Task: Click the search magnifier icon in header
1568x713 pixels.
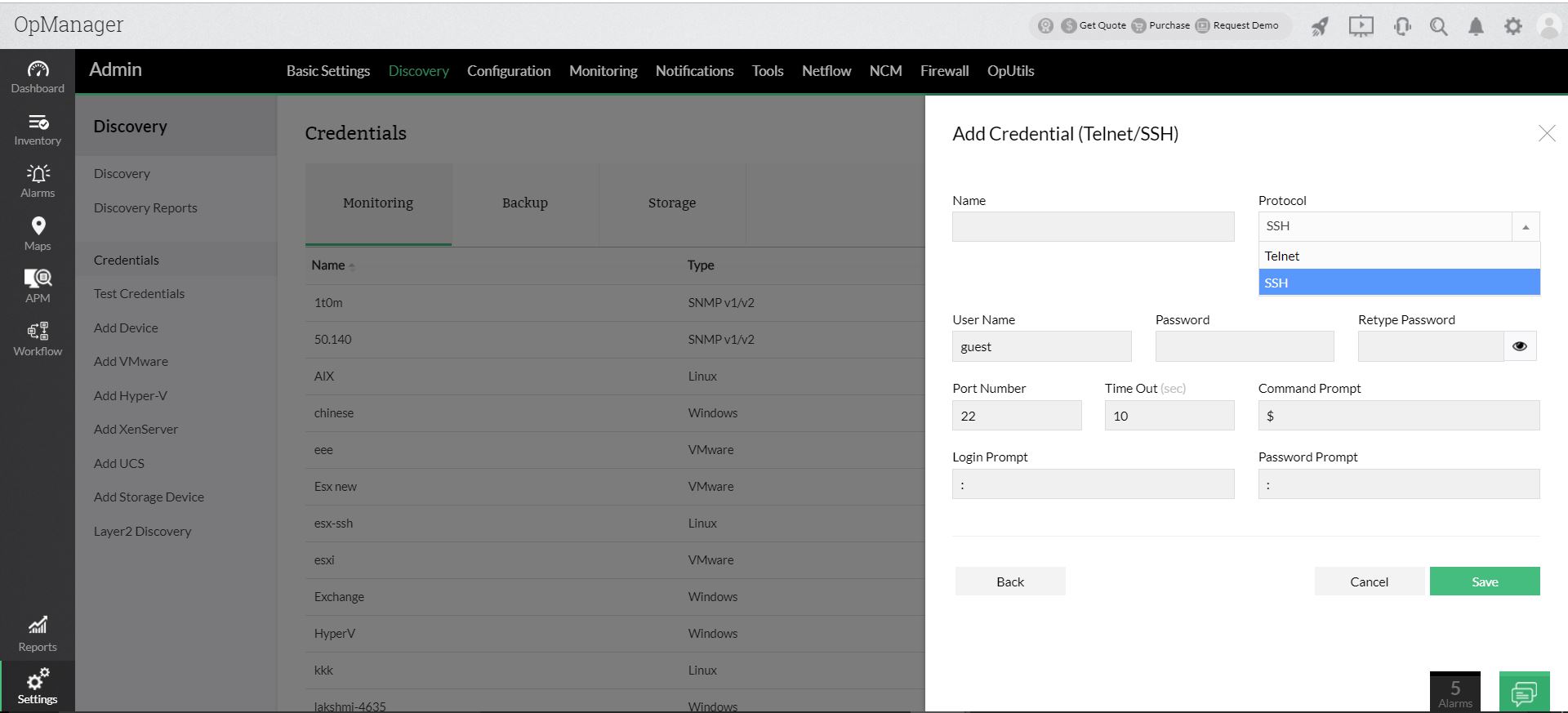Action: pos(1438,26)
